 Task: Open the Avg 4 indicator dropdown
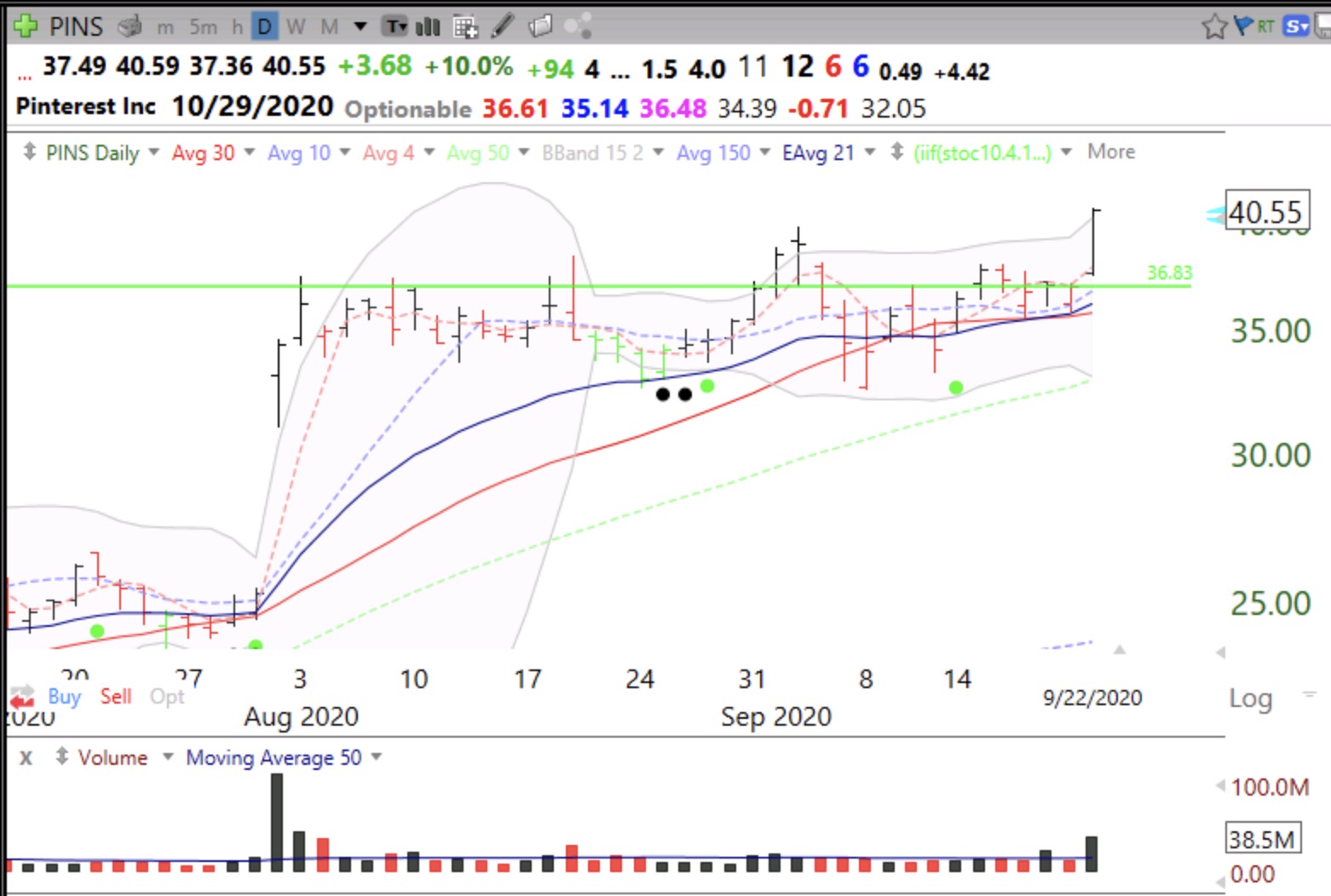point(429,152)
